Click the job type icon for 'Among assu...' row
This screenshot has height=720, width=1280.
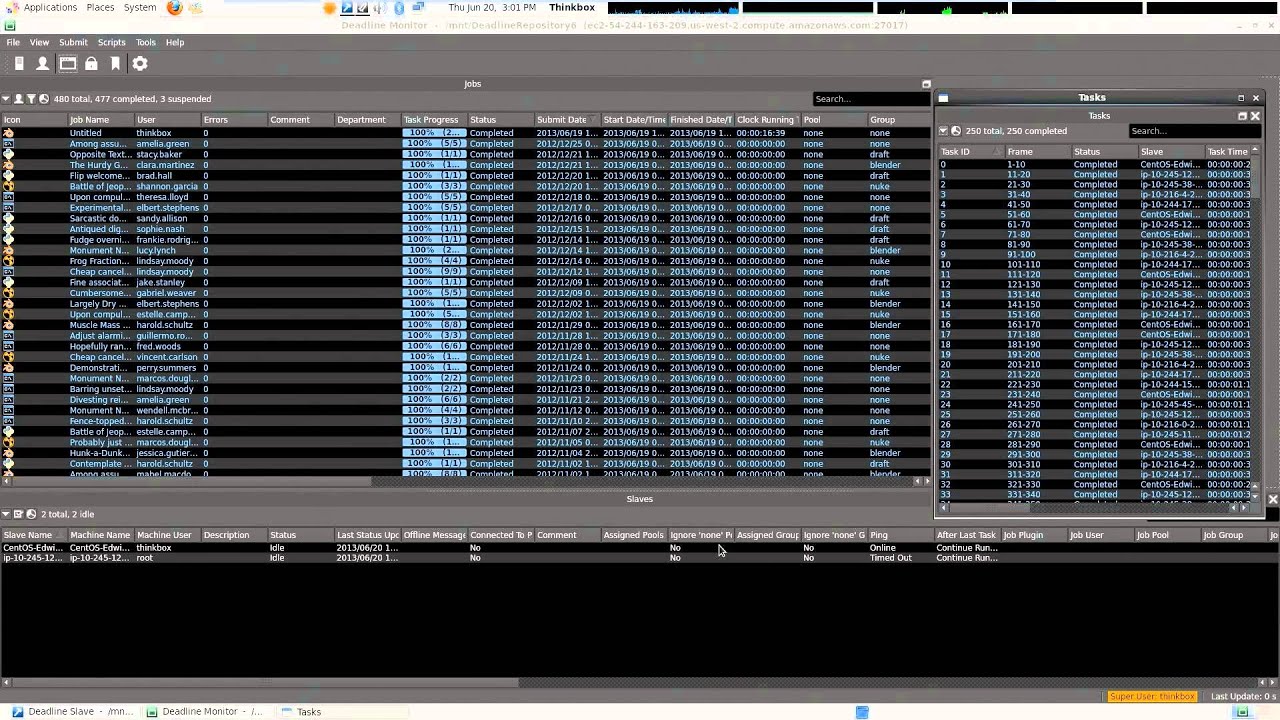(x=8, y=144)
